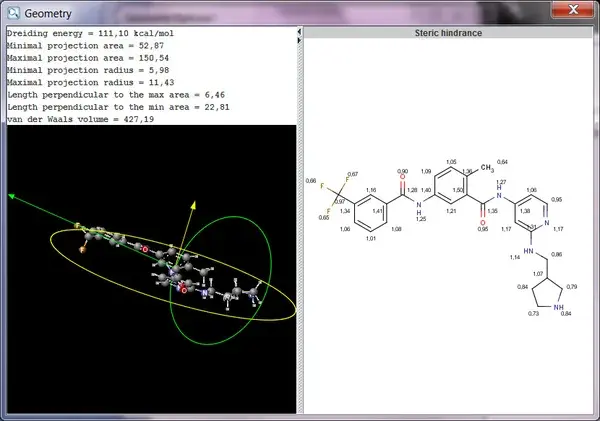Click the CH3 methyl label in the structure
The width and height of the screenshot is (600, 421).
point(487,168)
